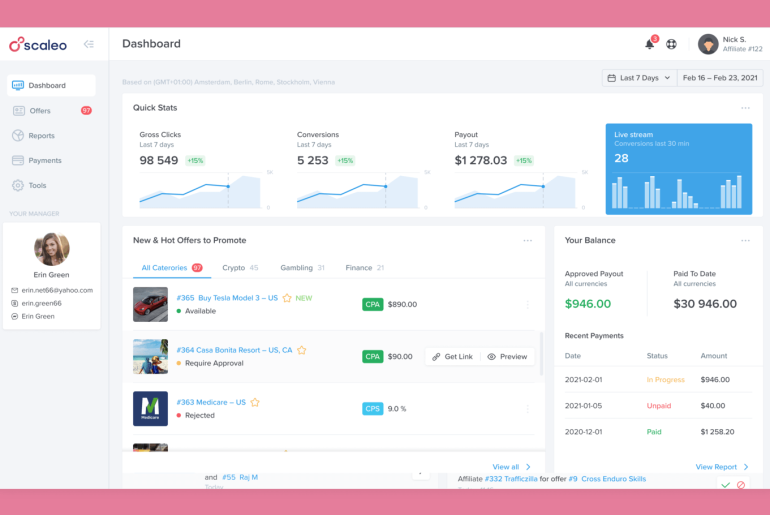The height and width of the screenshot is (515, 770).
Task: Favorite the Buy Tesla Model 3 offer star
Action: [287, 298]
